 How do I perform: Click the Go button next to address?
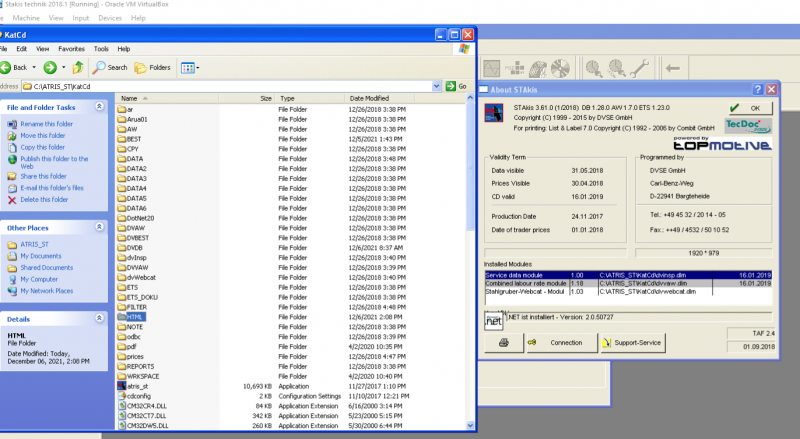coord(457,86)
